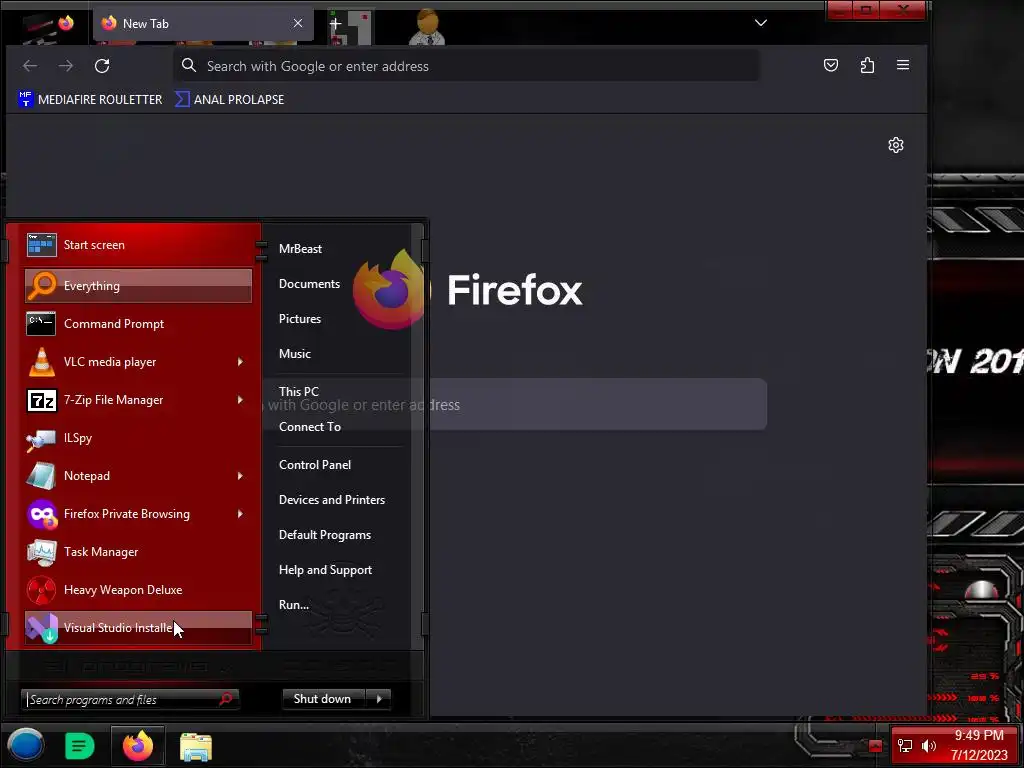Open Visual Studio Installer
Viewport: 1024px width, 768px height.
pos(138,628)
